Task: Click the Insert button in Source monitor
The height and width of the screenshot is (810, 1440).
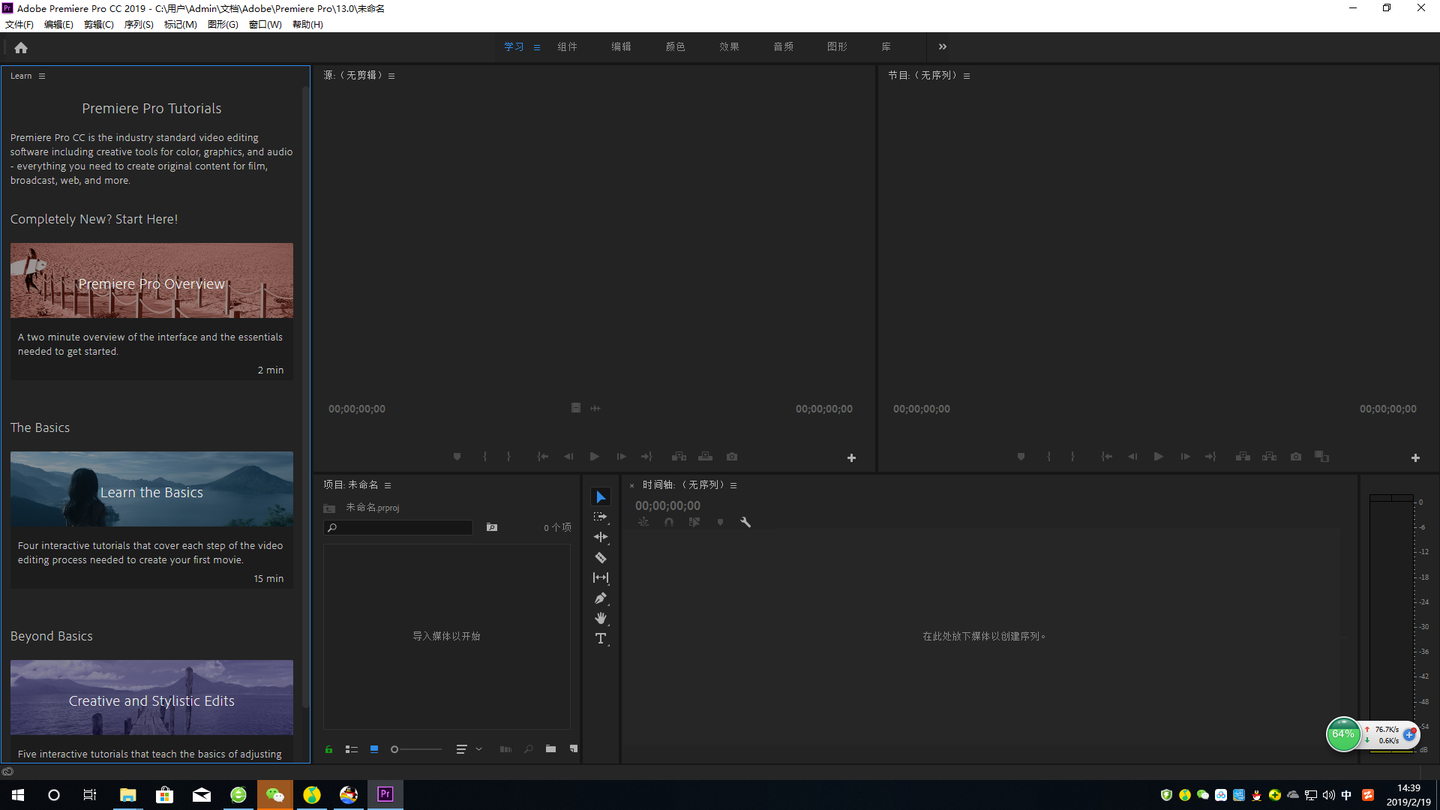Action: [679, 457]
